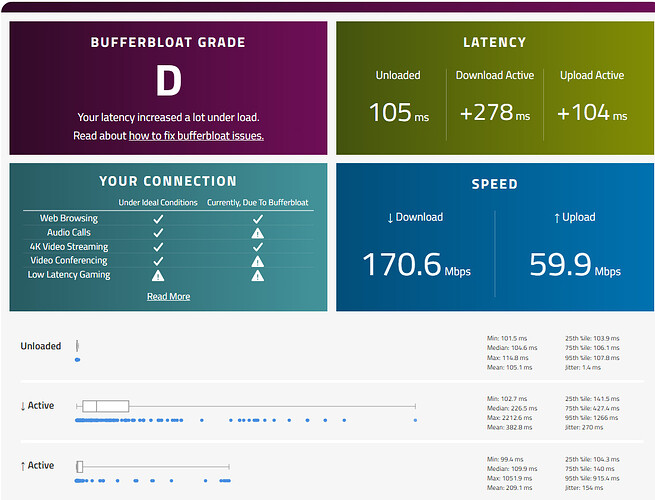Click the download active latency box plot
This screenshot has width=655, height=500.
(x=246, y=406)
